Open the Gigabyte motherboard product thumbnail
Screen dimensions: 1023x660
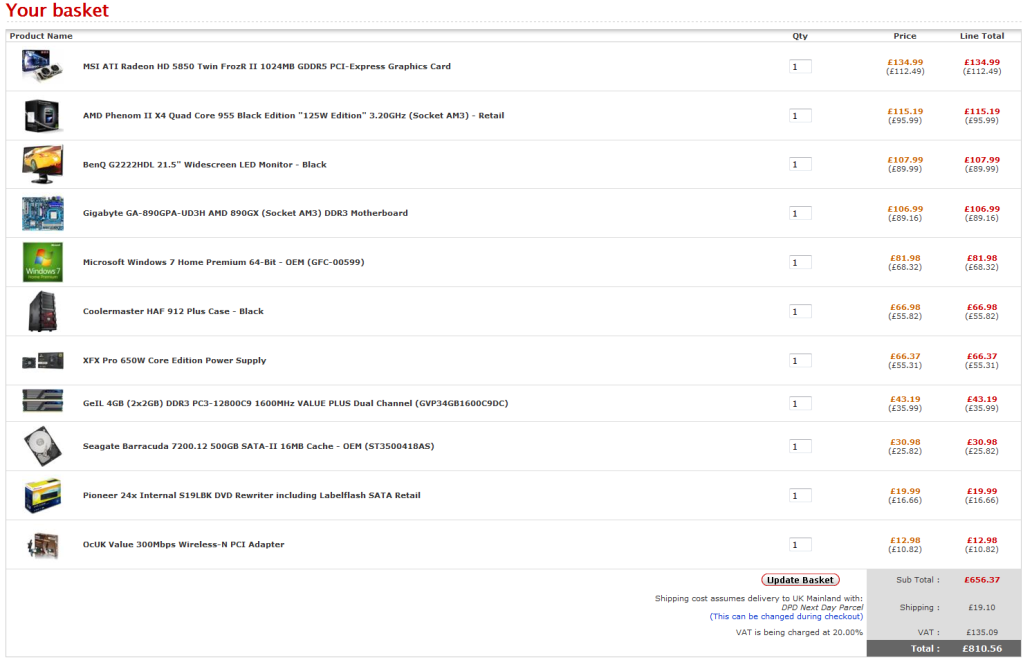tap(42, 213)
